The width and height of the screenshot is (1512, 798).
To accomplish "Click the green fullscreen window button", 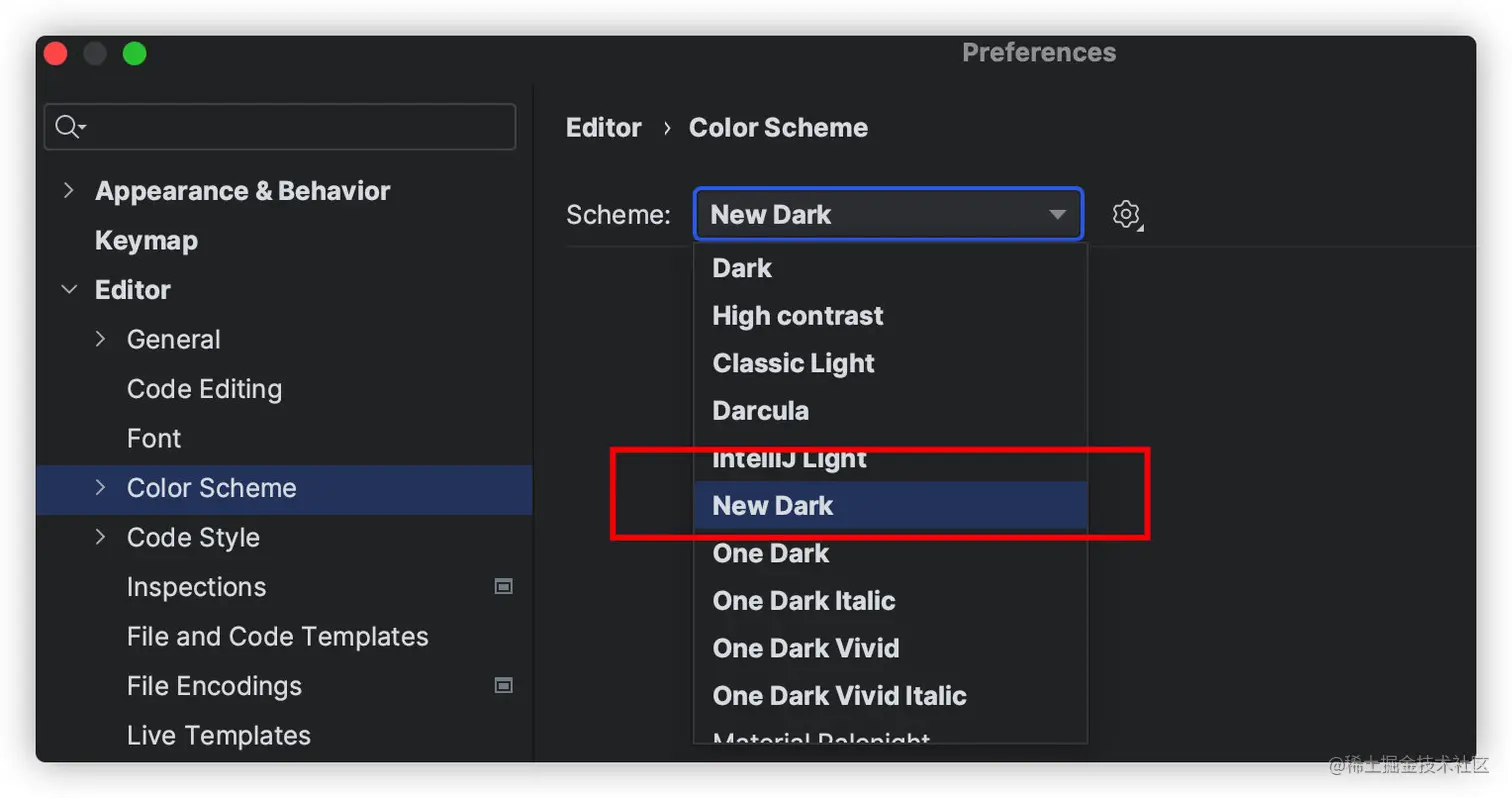I will click(134, 54).
